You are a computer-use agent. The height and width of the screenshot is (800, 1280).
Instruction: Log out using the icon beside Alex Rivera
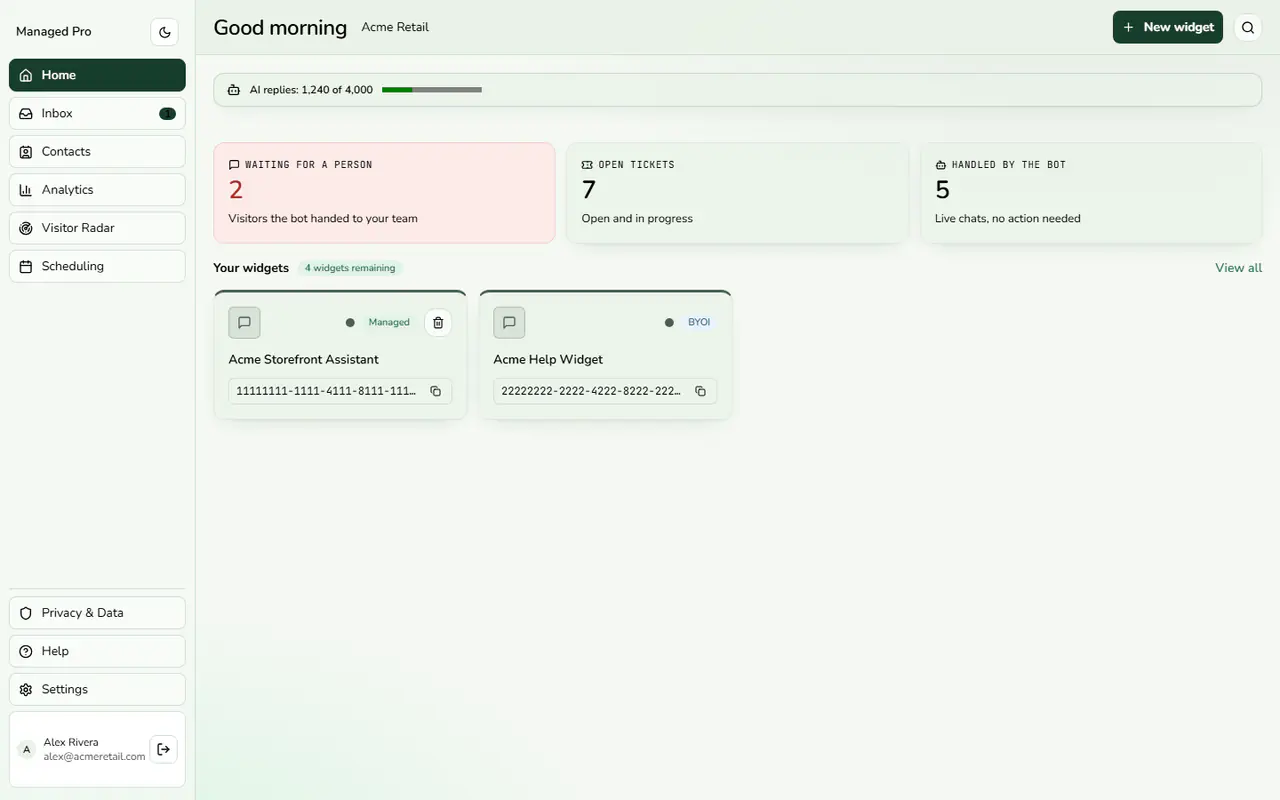[164, 749]
